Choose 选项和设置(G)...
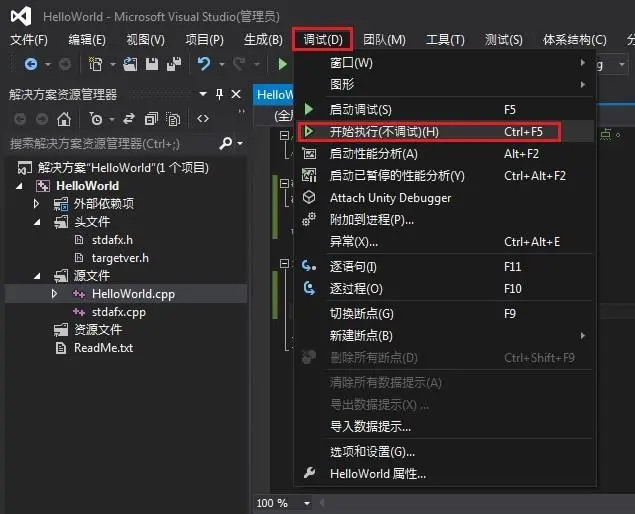Viewport: 635px width, 514px height. 445,452
